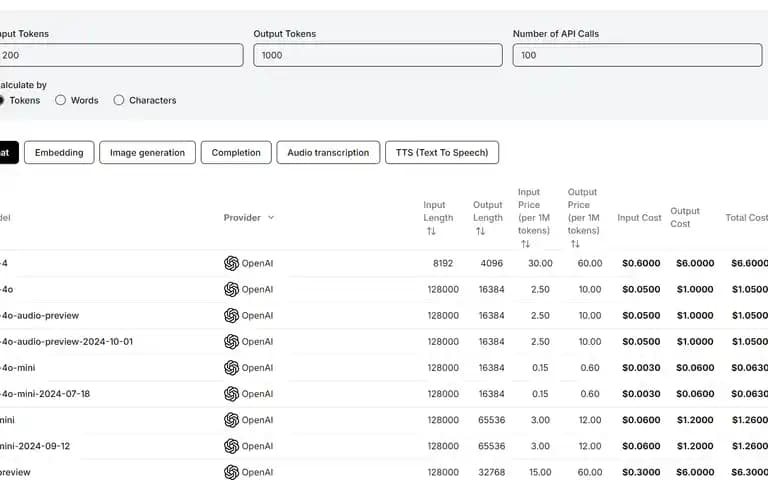Select the Words radio button
768x480 pixels.
pyautogui.click(x=60, y=100)
